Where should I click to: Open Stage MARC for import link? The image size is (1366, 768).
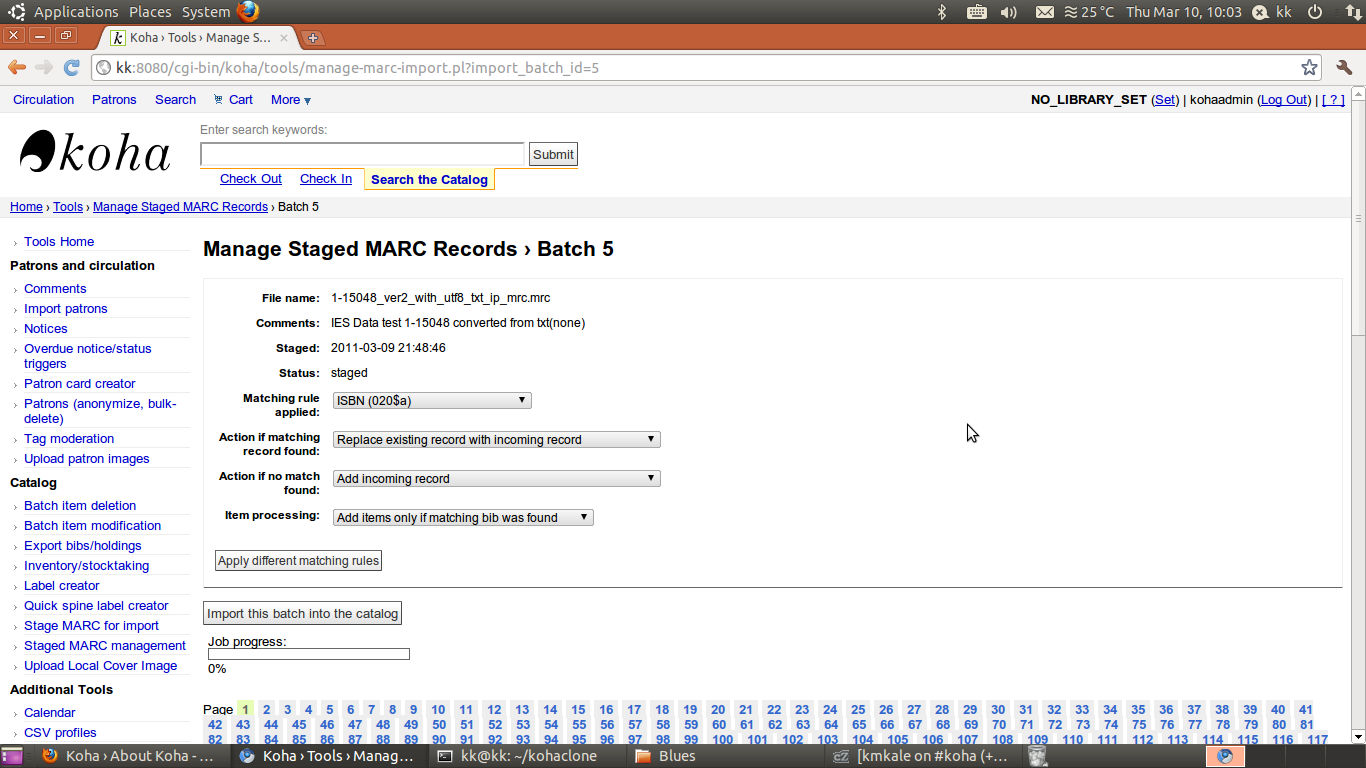(x=91, y=626)
